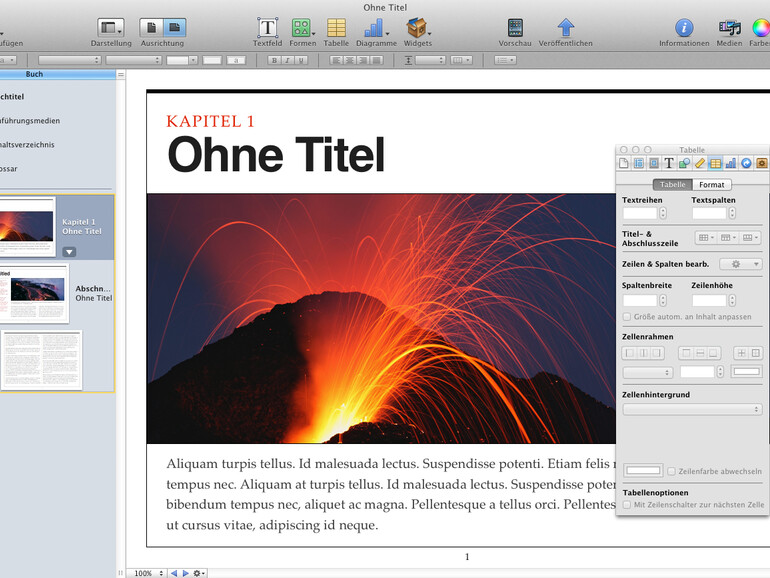This screenshot has height=578, width=770.
Task: Open the Formen shapes tool
Action: point(301,28)
